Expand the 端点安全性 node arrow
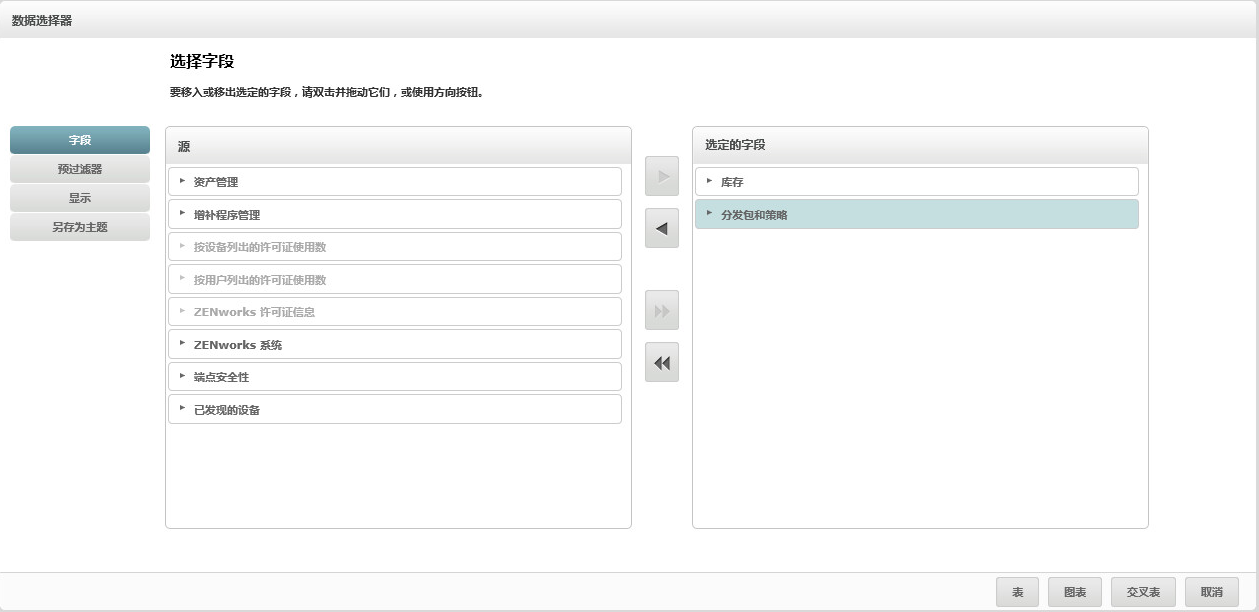The width and height of the screenshot is (1259, 612). 182,376
